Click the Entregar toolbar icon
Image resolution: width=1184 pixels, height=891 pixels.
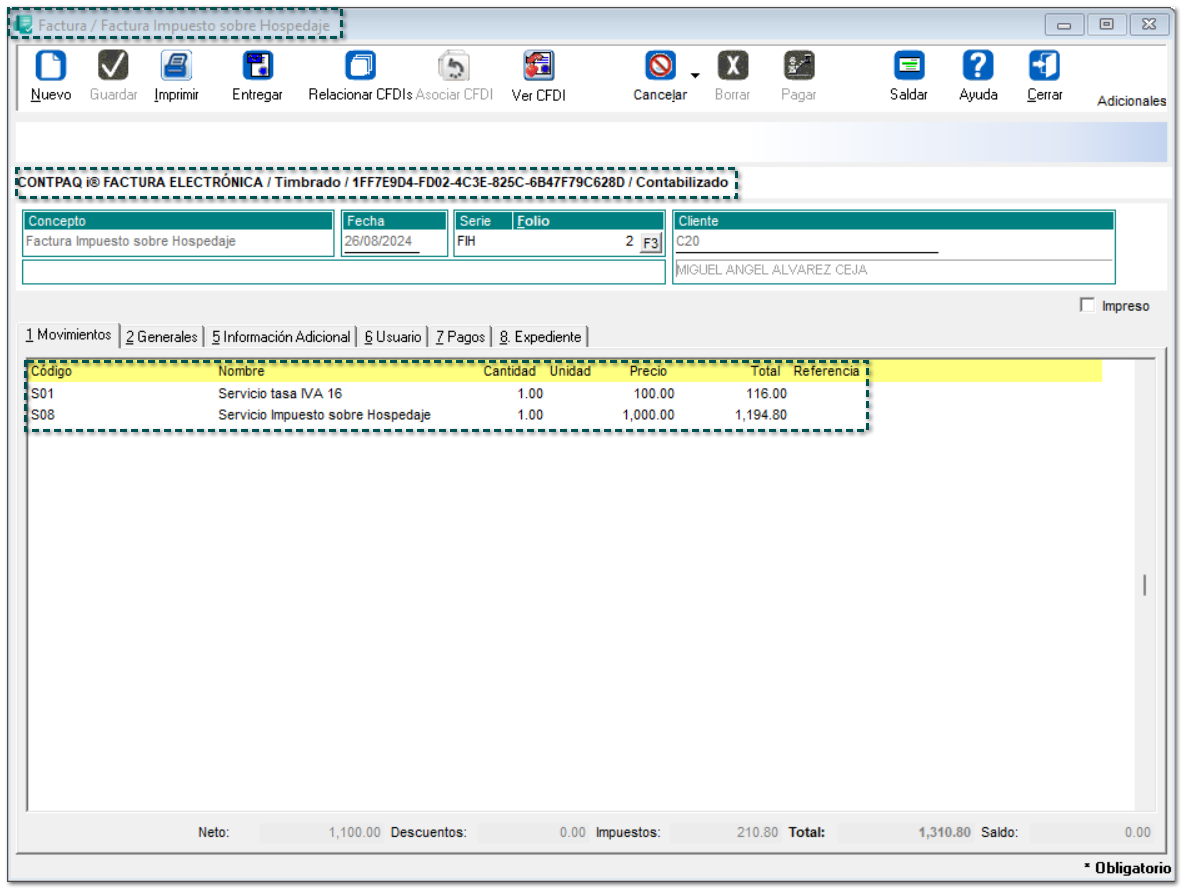[257, 67]
